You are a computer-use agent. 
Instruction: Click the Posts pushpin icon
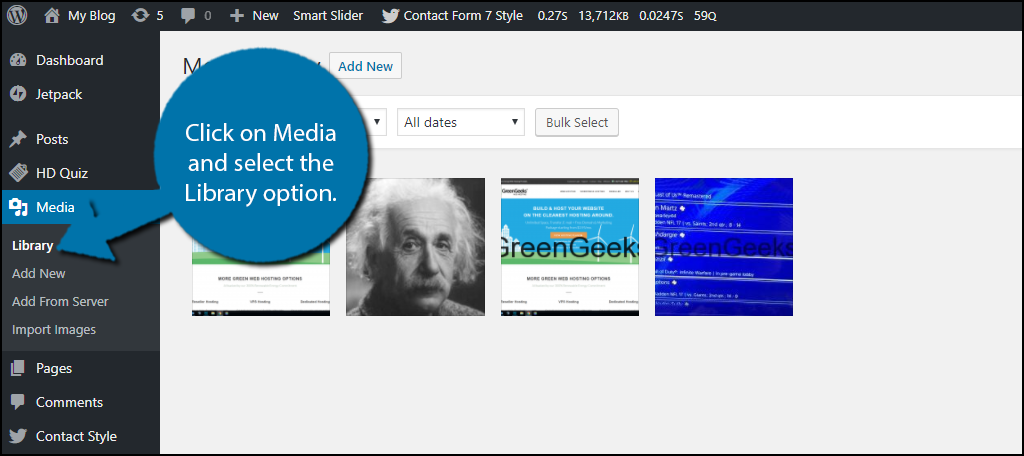pos(18,139)
